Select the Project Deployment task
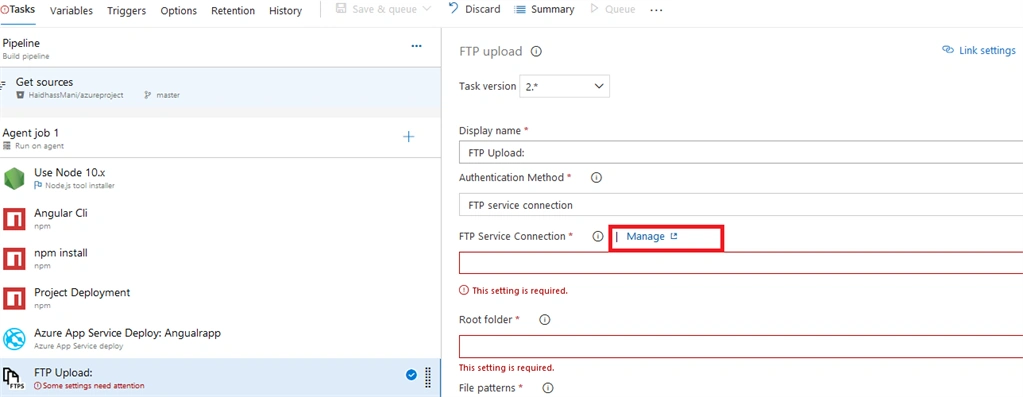1023x397 pixels. click(x=221, y=297)
